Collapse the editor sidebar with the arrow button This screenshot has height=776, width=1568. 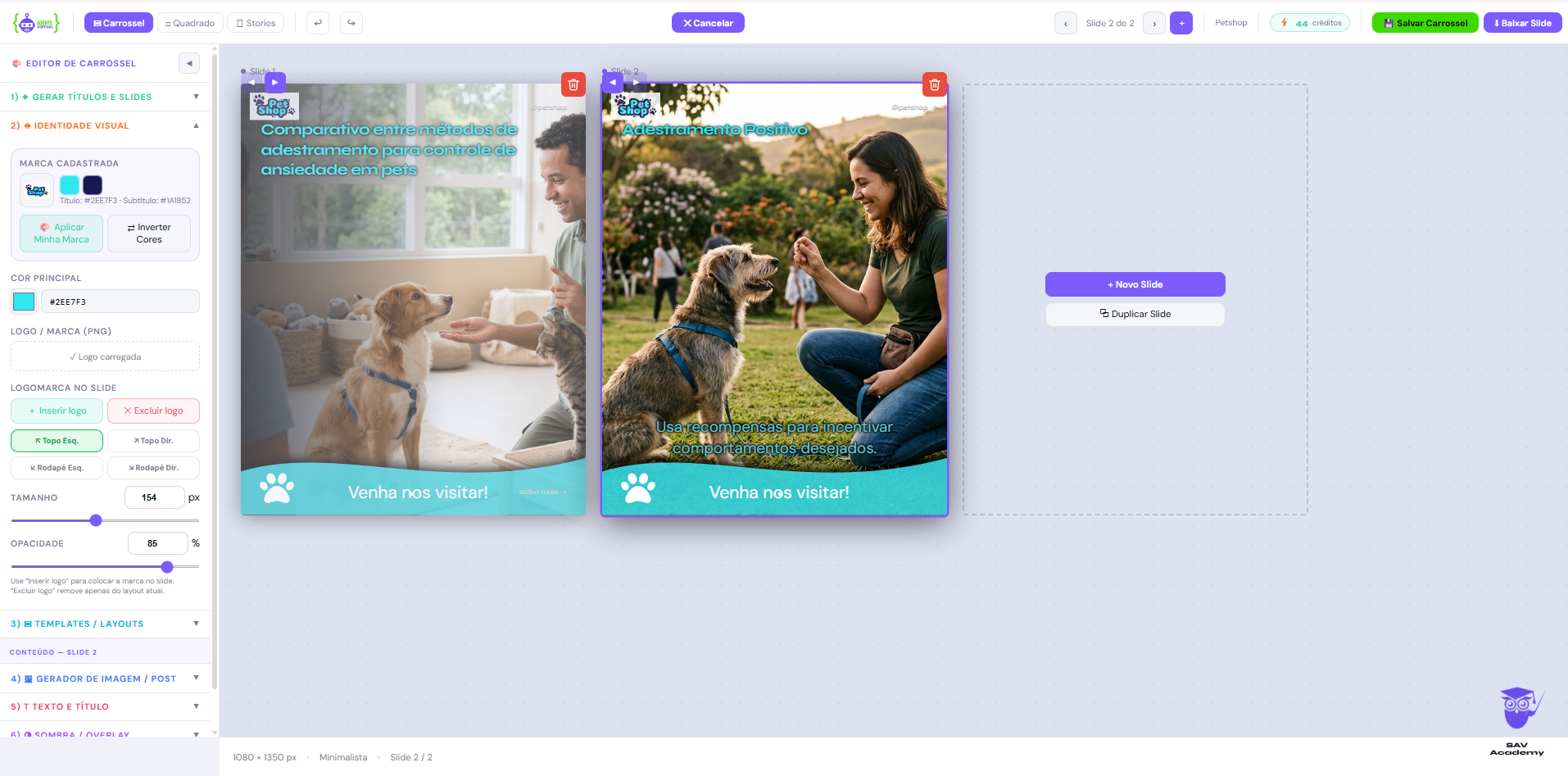[189, 63]
